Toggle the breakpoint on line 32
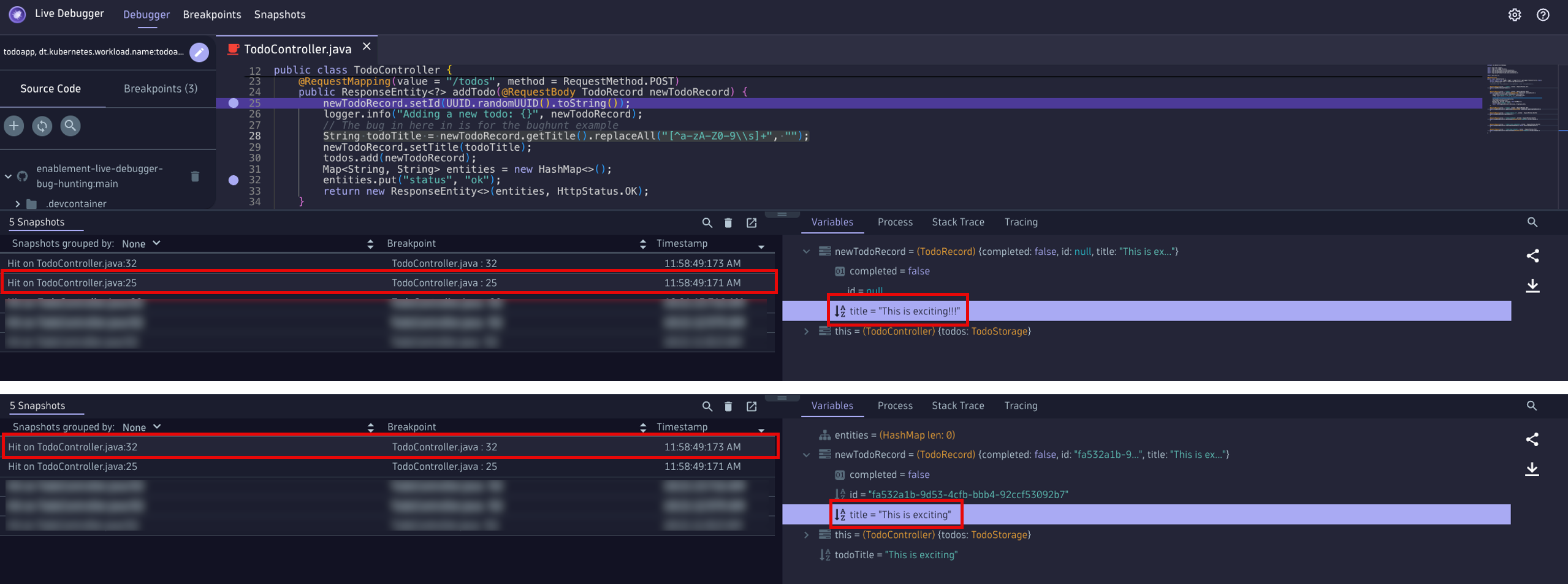 234,180
